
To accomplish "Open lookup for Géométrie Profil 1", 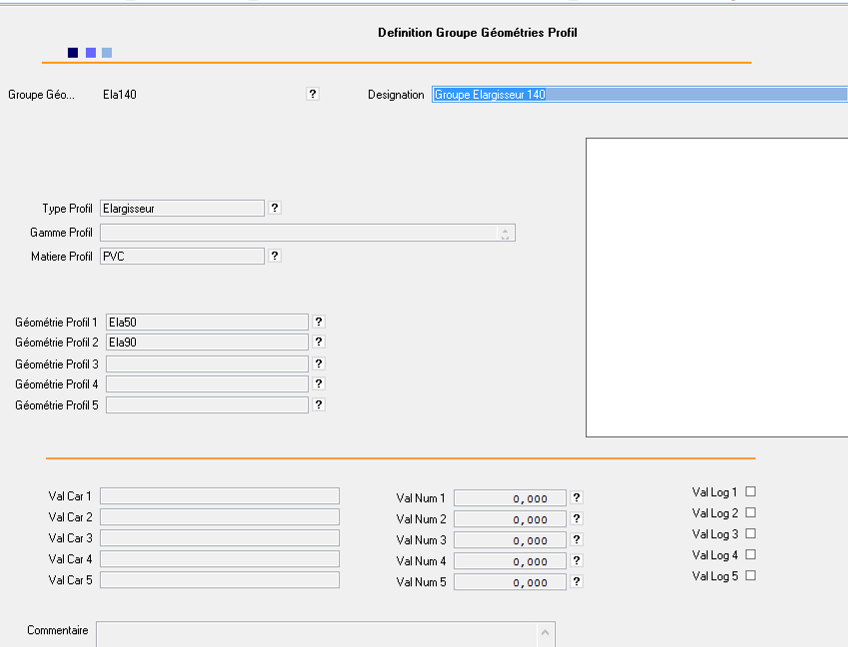I will click(319, 322).
